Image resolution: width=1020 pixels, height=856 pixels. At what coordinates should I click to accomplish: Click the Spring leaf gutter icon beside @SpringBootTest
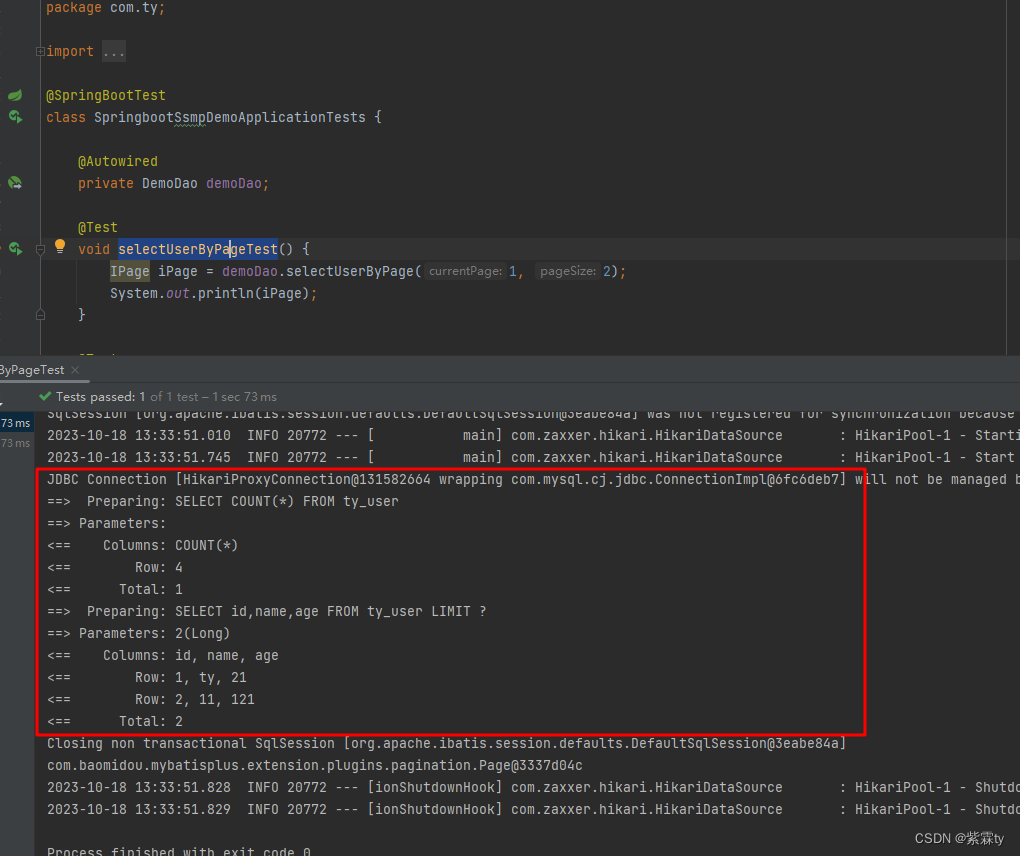15,96
